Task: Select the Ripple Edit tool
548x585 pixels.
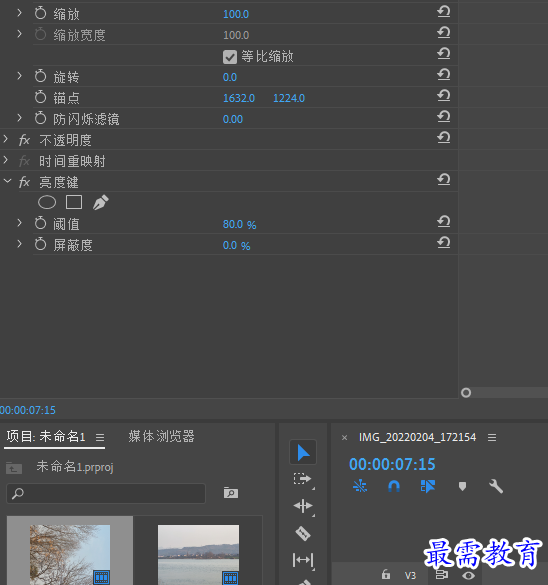Action: click(x=303, y=506)
